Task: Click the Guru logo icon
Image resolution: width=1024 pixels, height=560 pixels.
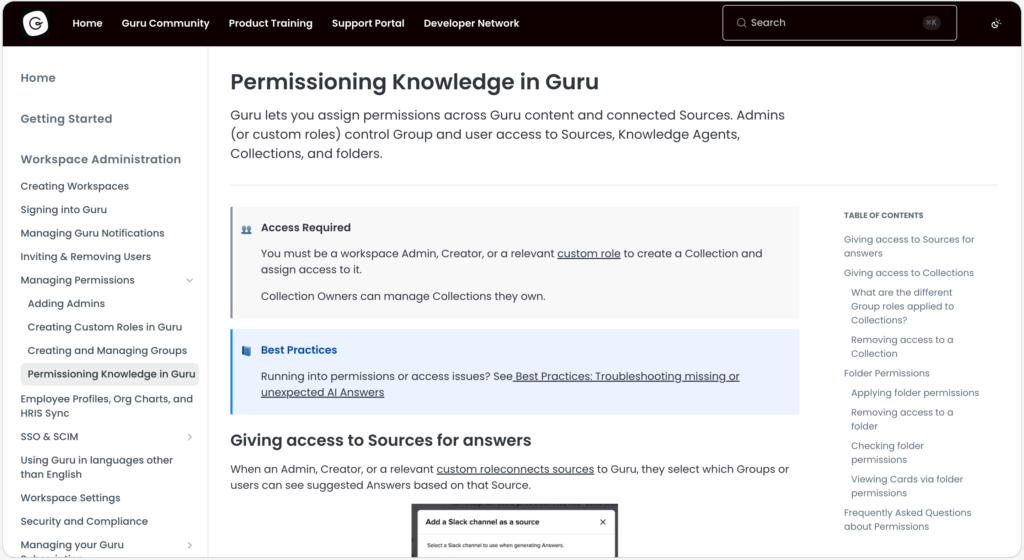Action: point(36,23)
